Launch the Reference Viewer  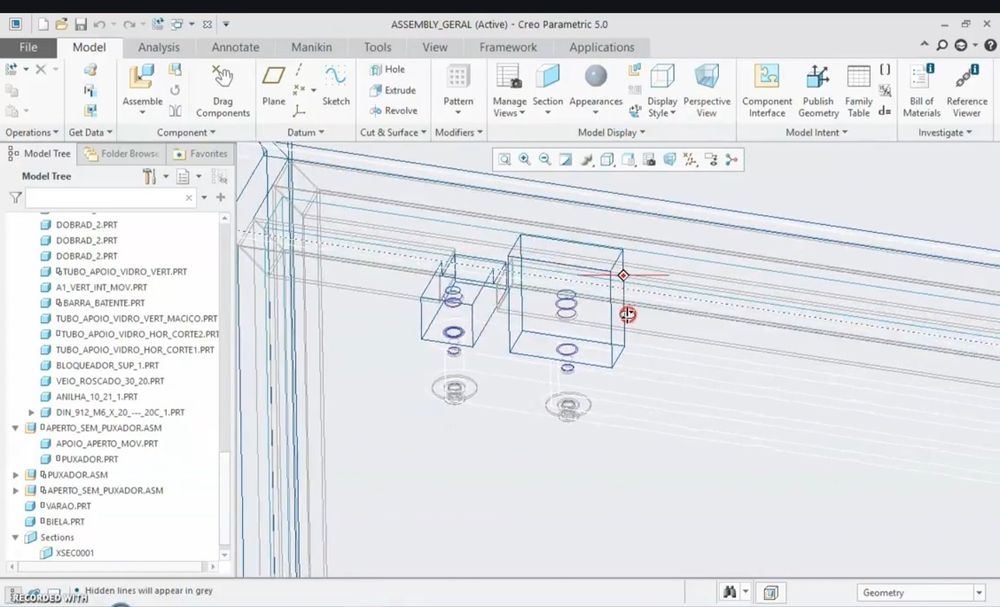pos(967,90)
